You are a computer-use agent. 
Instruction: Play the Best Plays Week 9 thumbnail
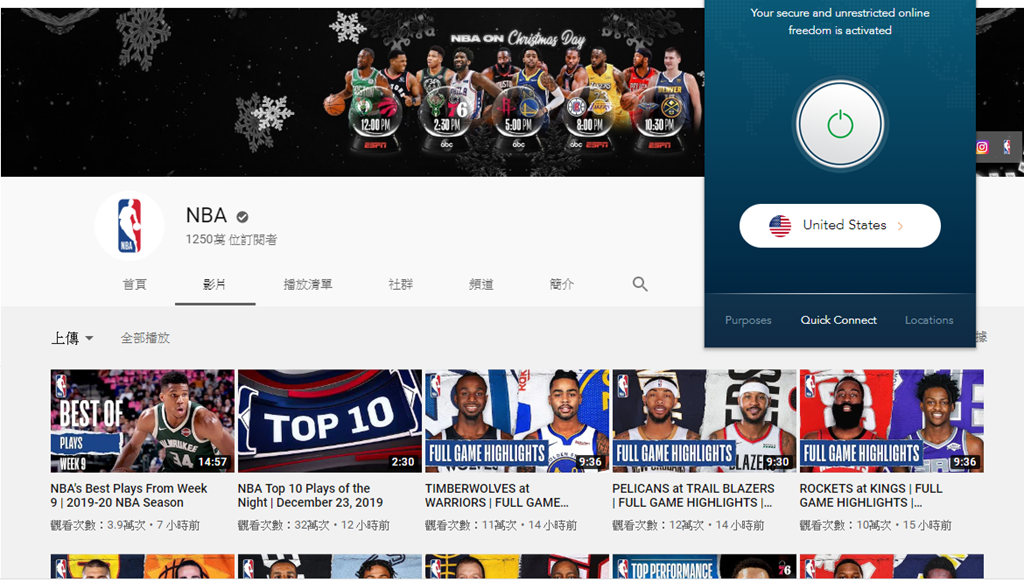(142, 421)
